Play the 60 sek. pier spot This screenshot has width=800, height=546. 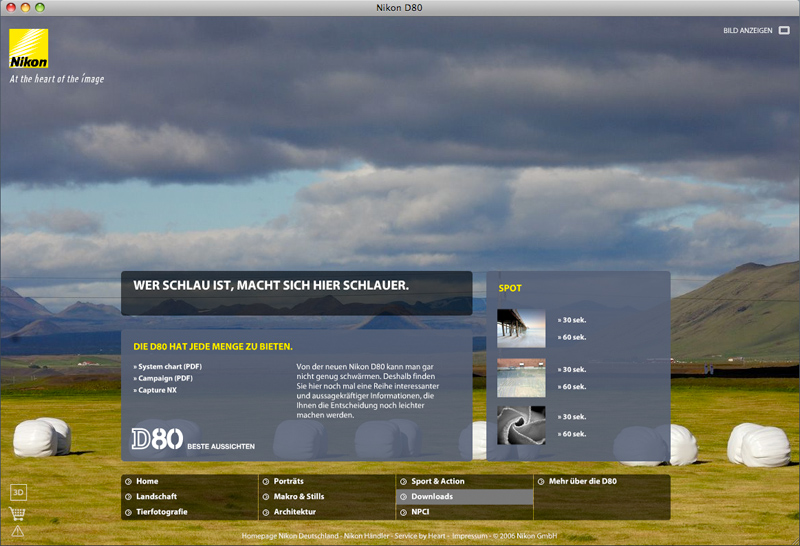(572, 337)
